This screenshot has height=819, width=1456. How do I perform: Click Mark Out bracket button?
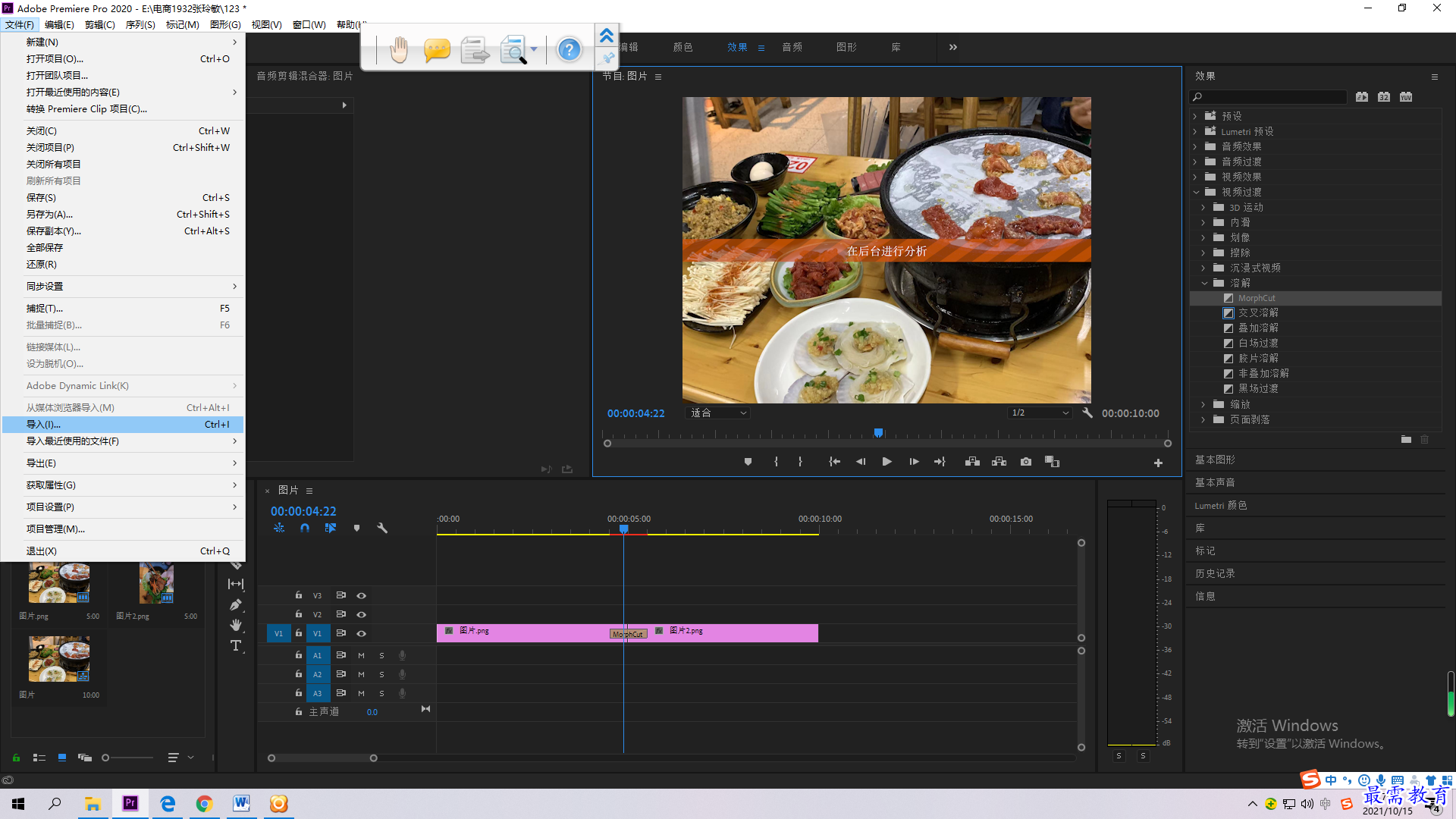pos(800,462)
